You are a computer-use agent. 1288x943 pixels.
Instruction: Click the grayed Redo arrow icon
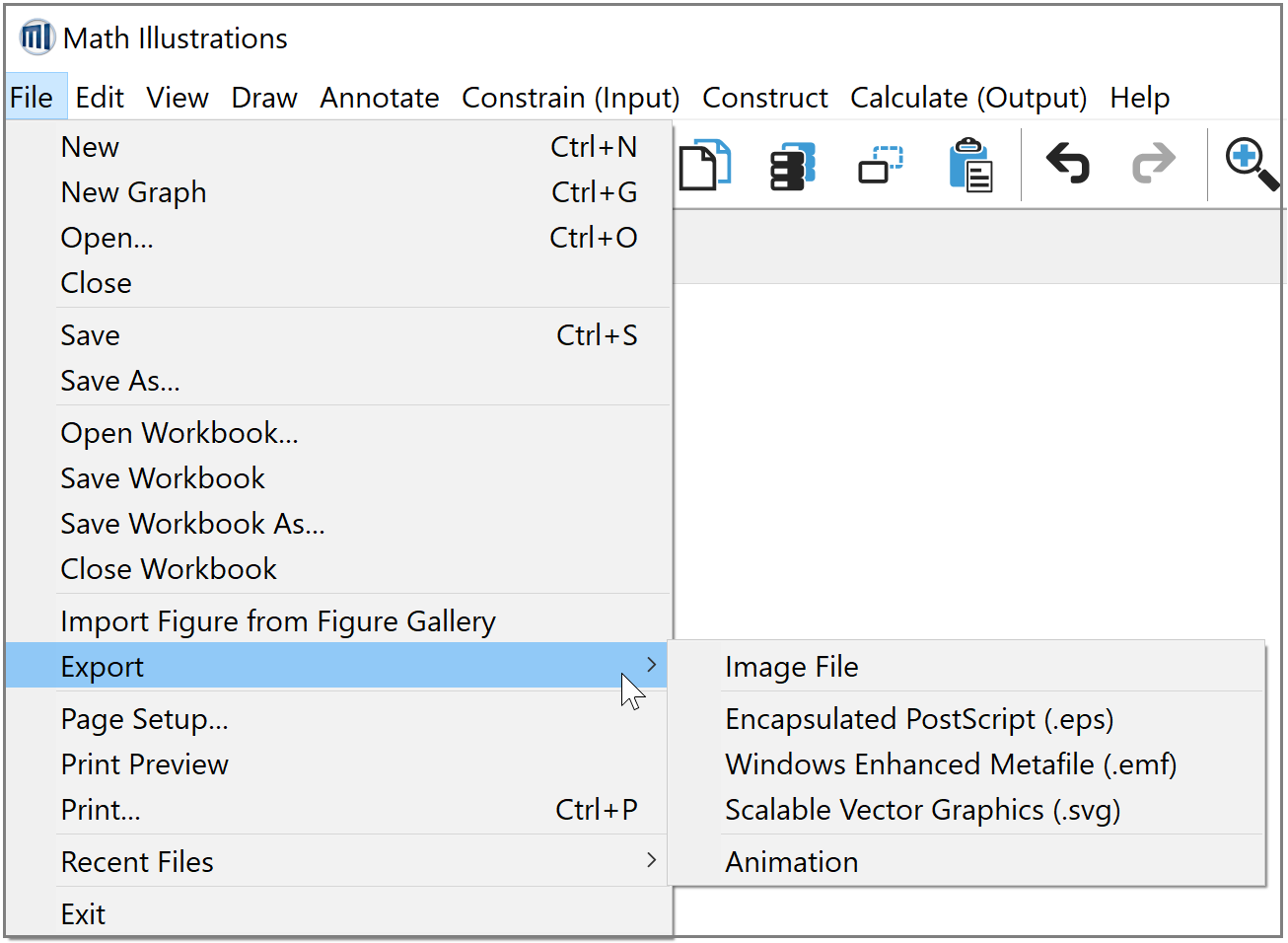1153,164
